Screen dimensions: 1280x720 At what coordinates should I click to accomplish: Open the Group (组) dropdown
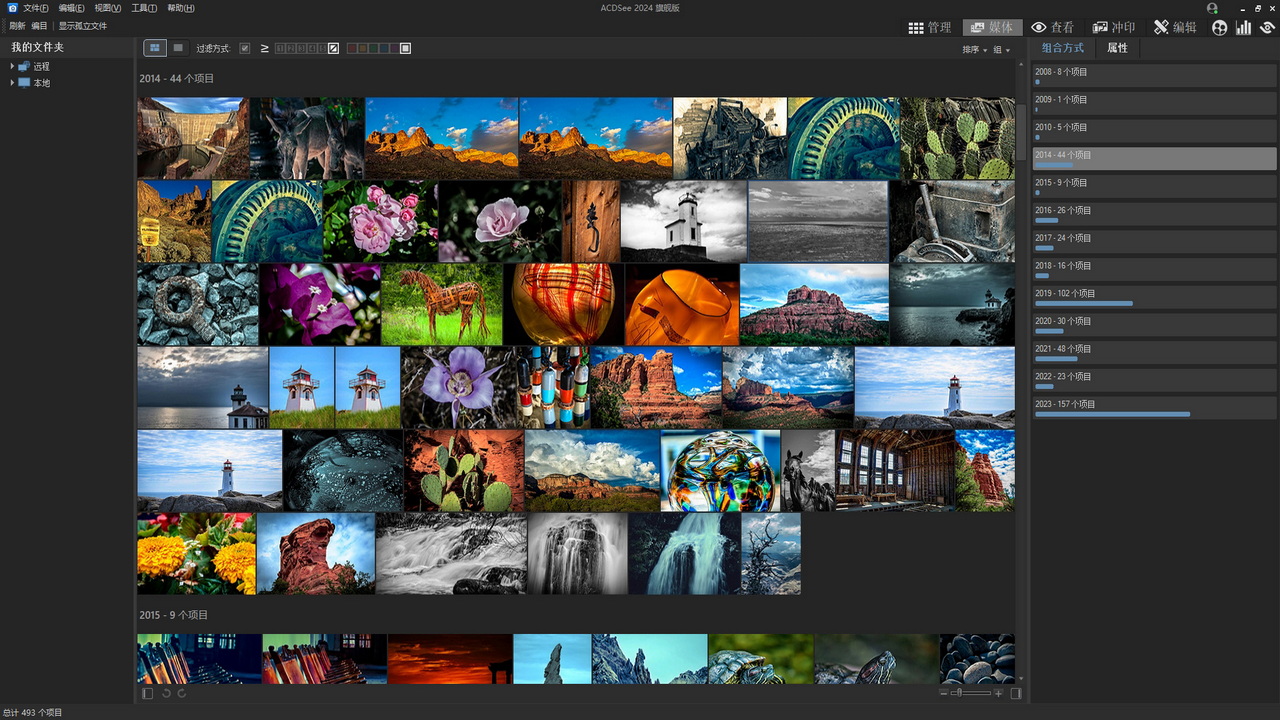pos(1001,49)
